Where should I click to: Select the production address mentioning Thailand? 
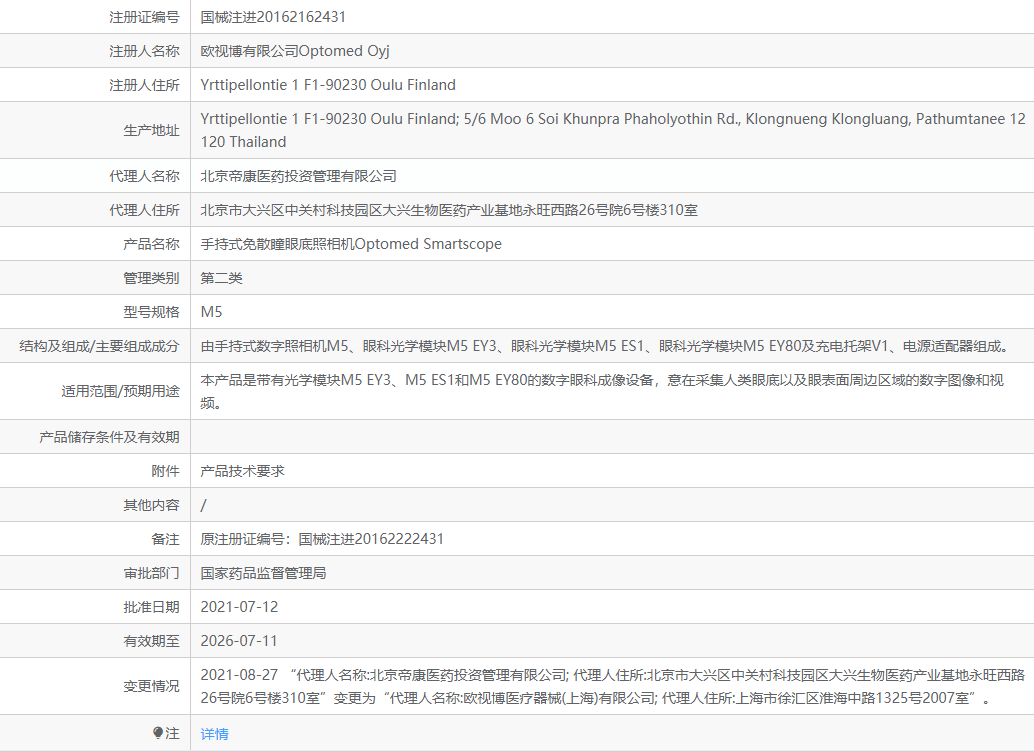[613, 130]
